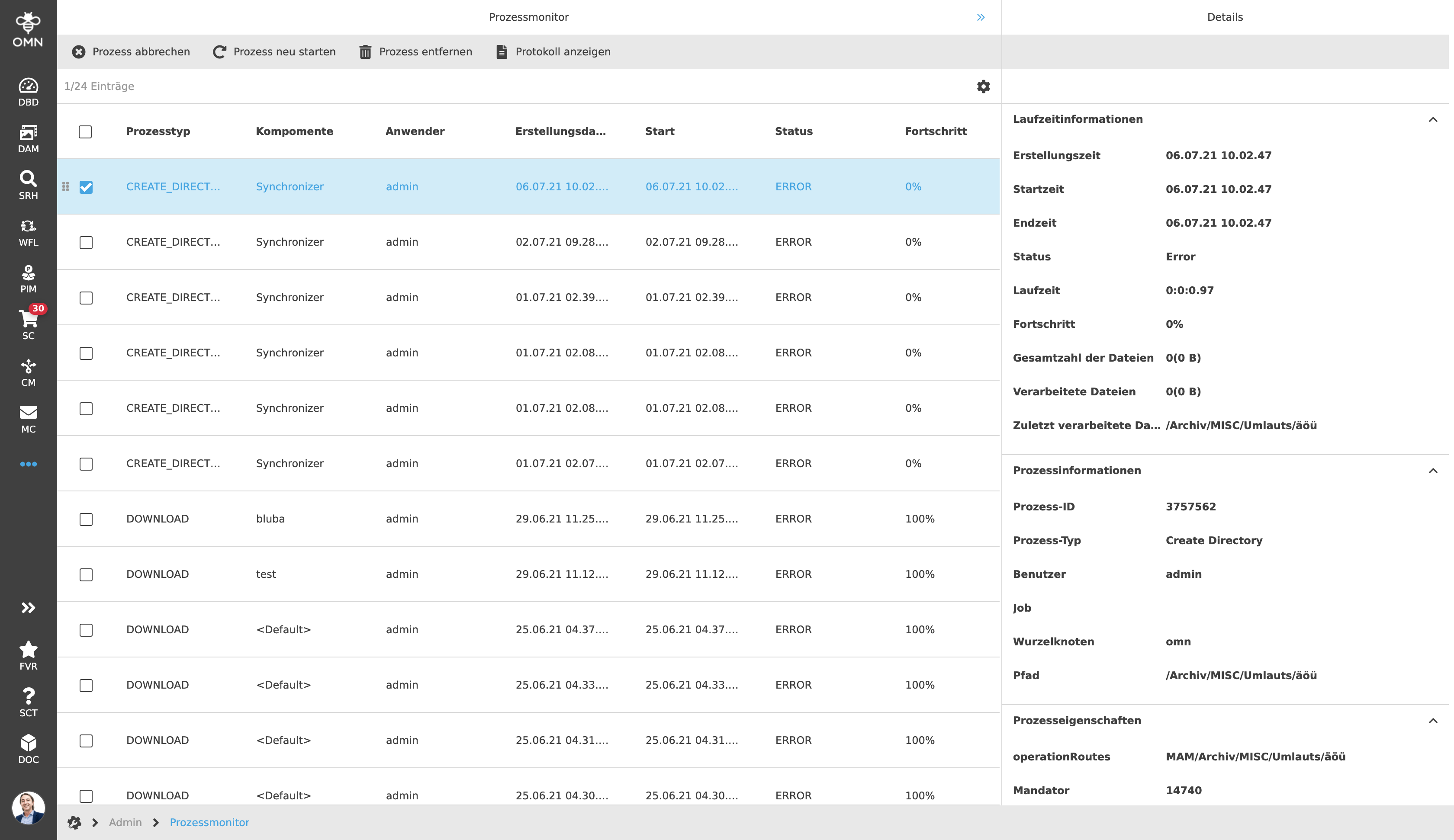
Task: Click the OMN bee logo
Action: (28, 25)
